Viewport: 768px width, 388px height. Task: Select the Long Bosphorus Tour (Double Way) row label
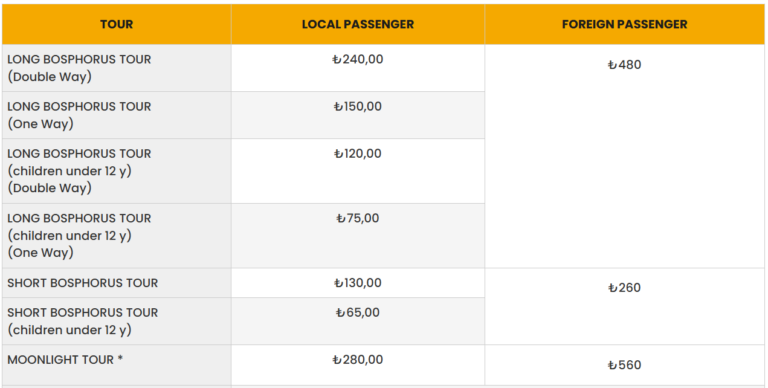(x=117, y=68)
